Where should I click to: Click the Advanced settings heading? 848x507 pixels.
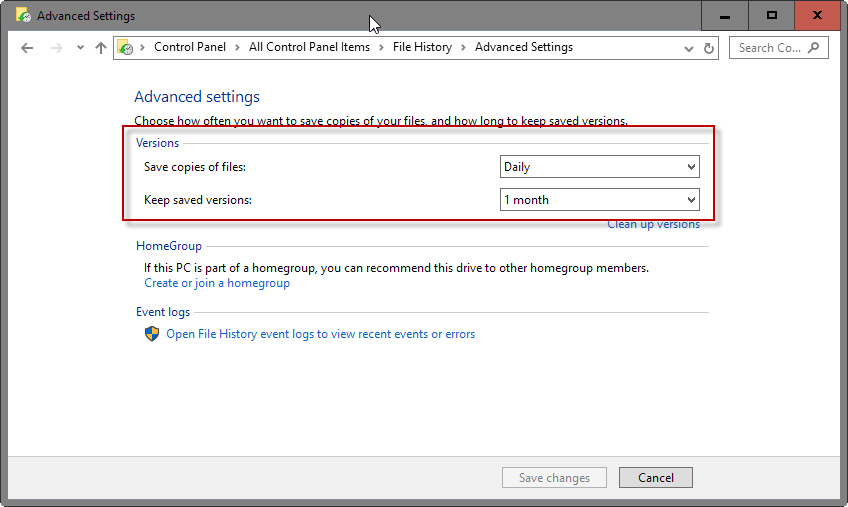pyautogui.click(x=197, y=97)
